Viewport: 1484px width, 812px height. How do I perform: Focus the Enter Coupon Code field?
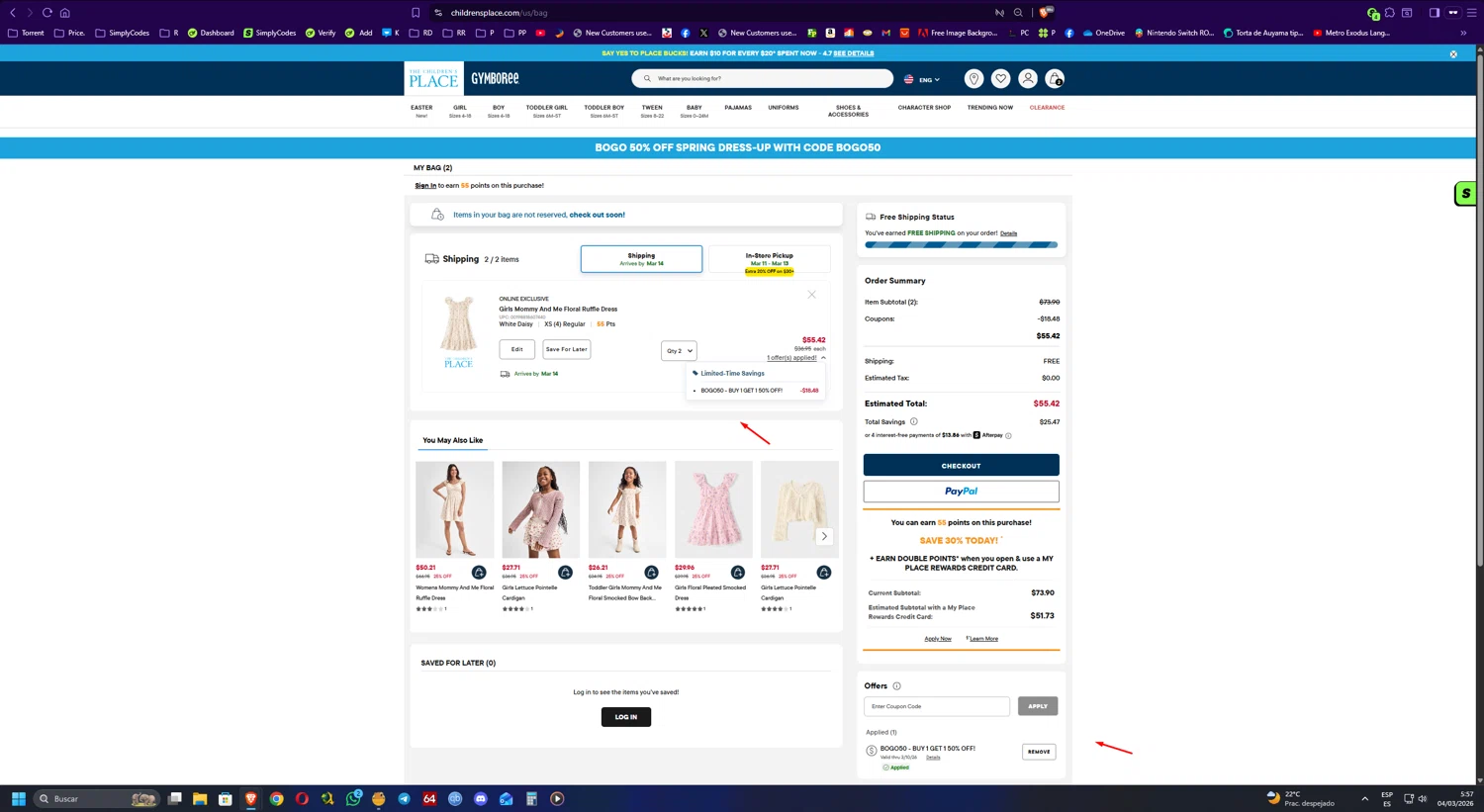(x=937, y=706)
